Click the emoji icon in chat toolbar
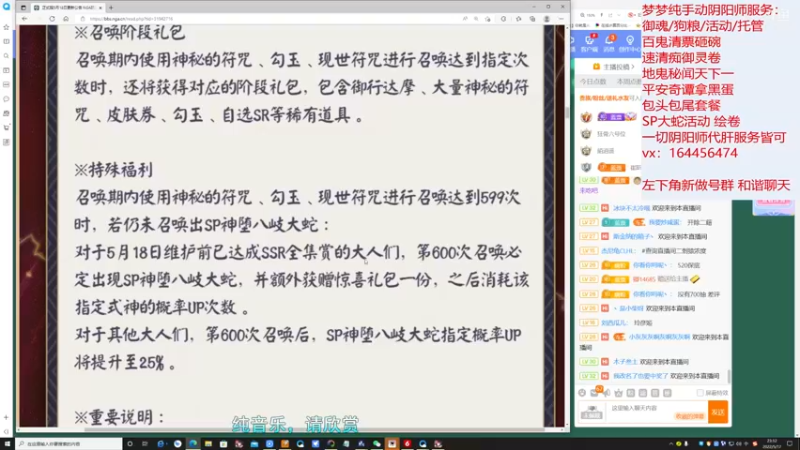Image resolution: width=800 pixels, height=450 pixels. pos(582,393)
